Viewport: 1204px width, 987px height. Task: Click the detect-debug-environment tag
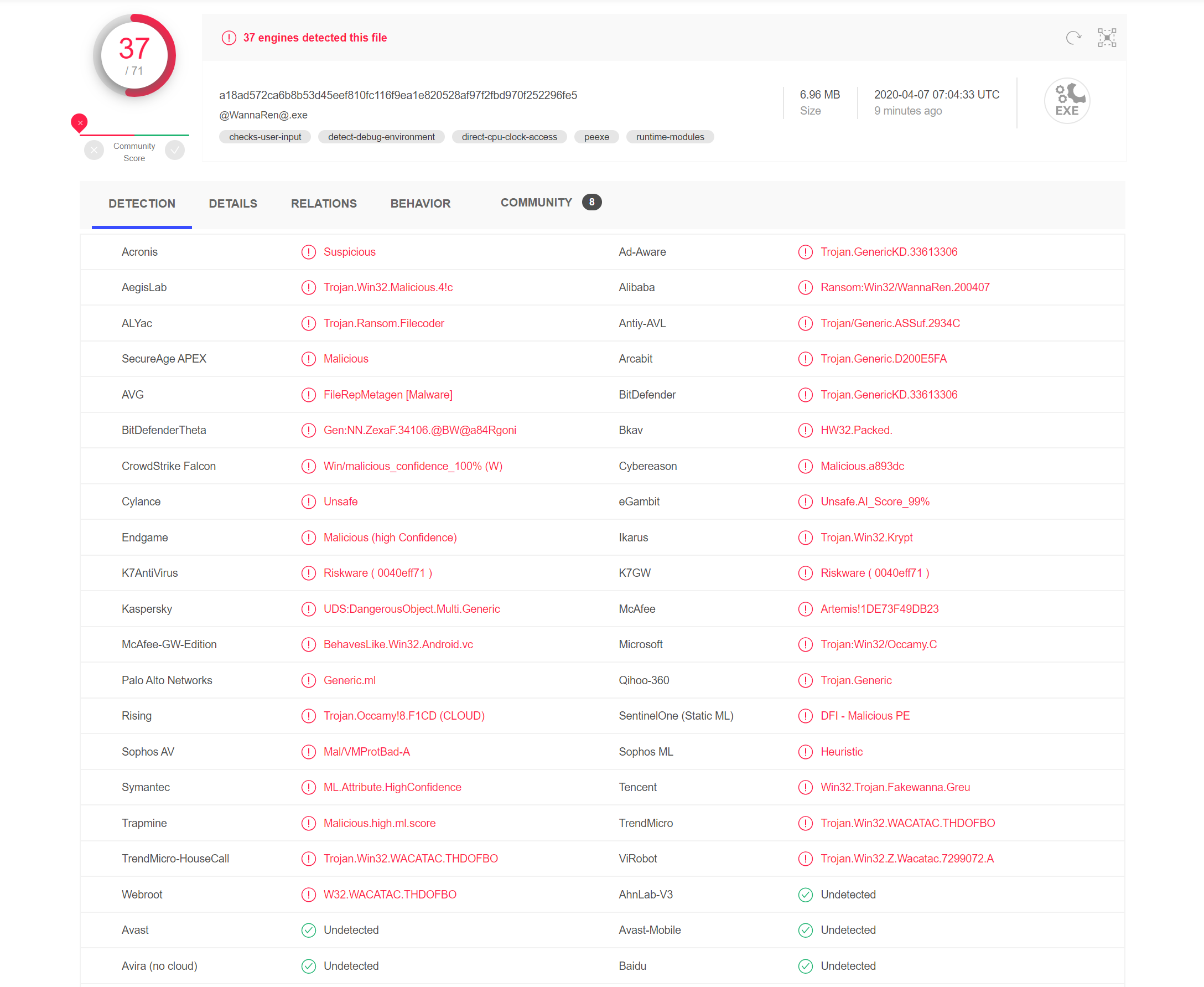click(x=381, y=137)
